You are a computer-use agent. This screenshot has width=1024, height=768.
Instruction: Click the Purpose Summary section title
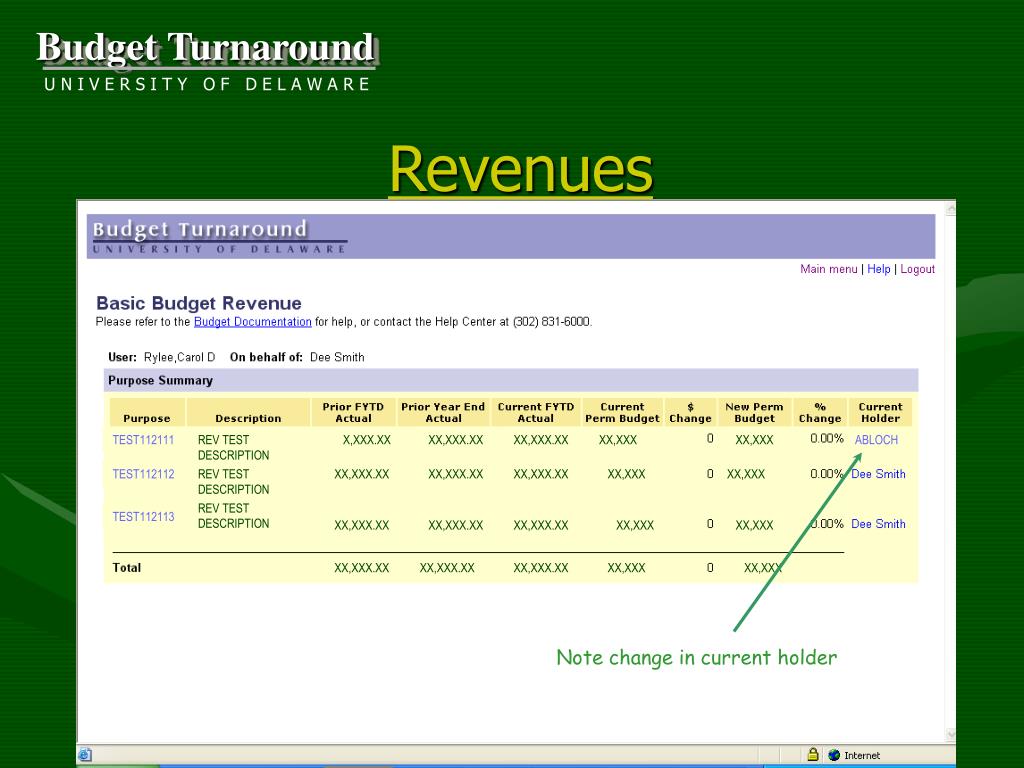pos(161,381)
